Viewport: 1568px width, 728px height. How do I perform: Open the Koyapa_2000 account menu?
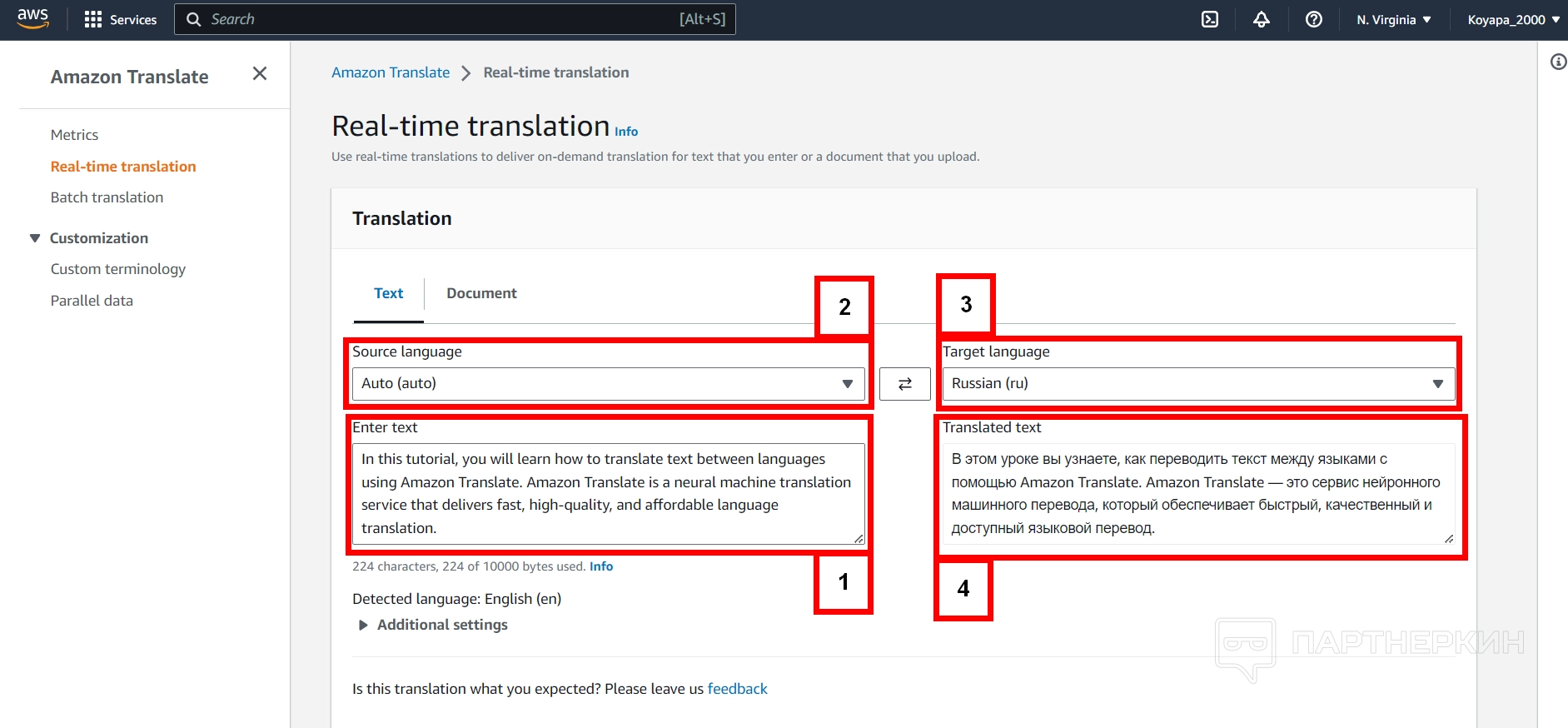pyautogui.click(x=1513, y=19)
